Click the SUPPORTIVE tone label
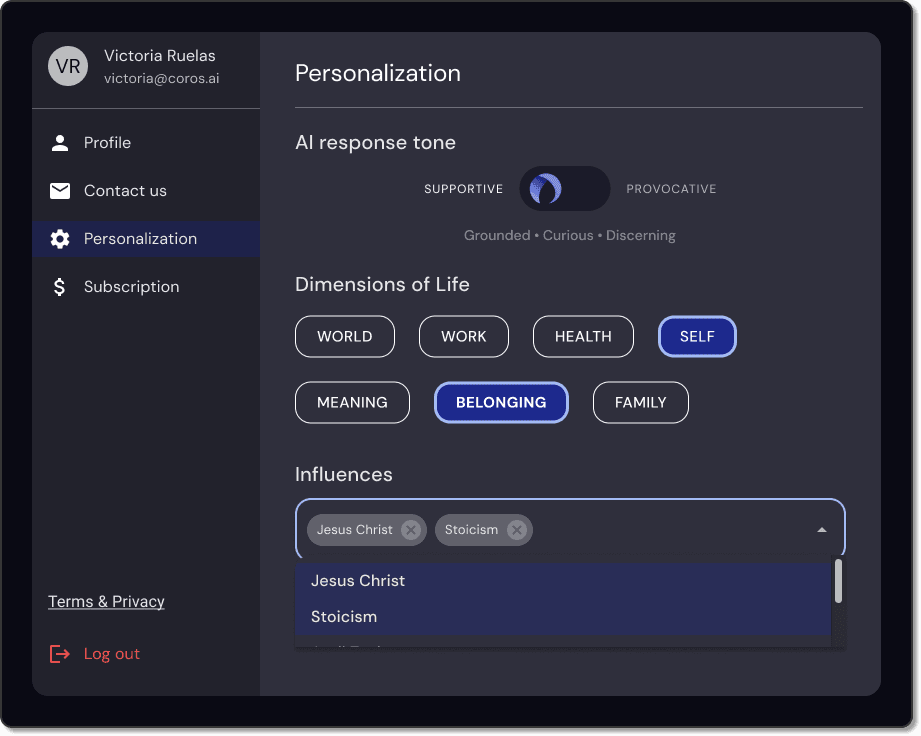921x736 pixels. [463, 189]
